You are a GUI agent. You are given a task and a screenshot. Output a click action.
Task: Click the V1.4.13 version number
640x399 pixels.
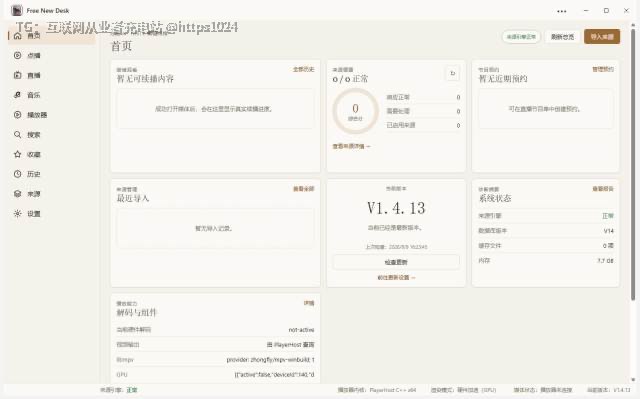(x=396, y=208)
